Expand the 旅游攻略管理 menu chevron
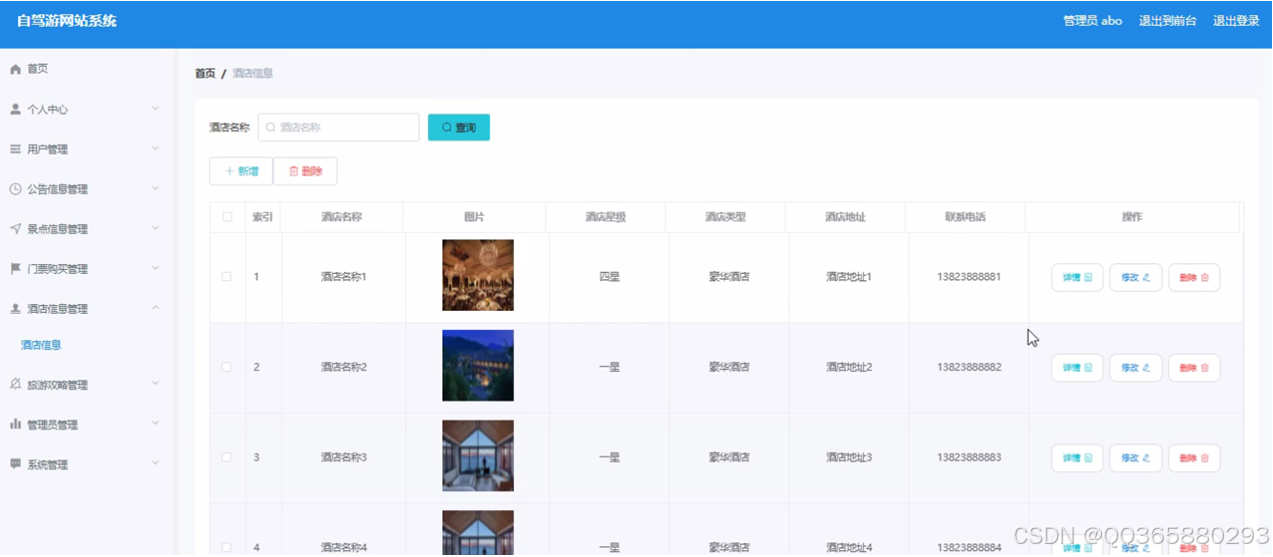Screen dimensions: 1273x557 (x=155, y=384)
